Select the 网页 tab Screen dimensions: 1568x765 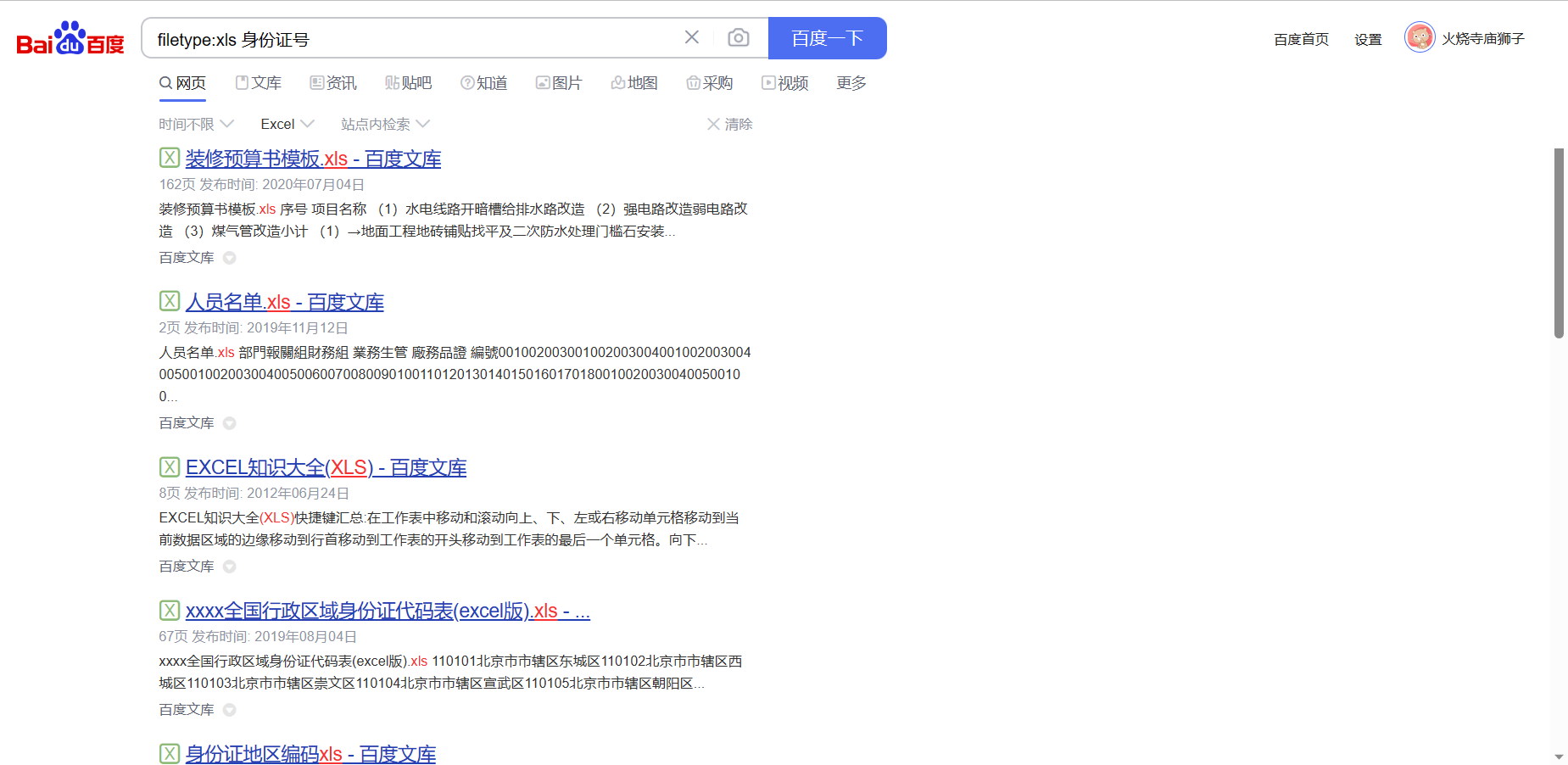point(183,83)
